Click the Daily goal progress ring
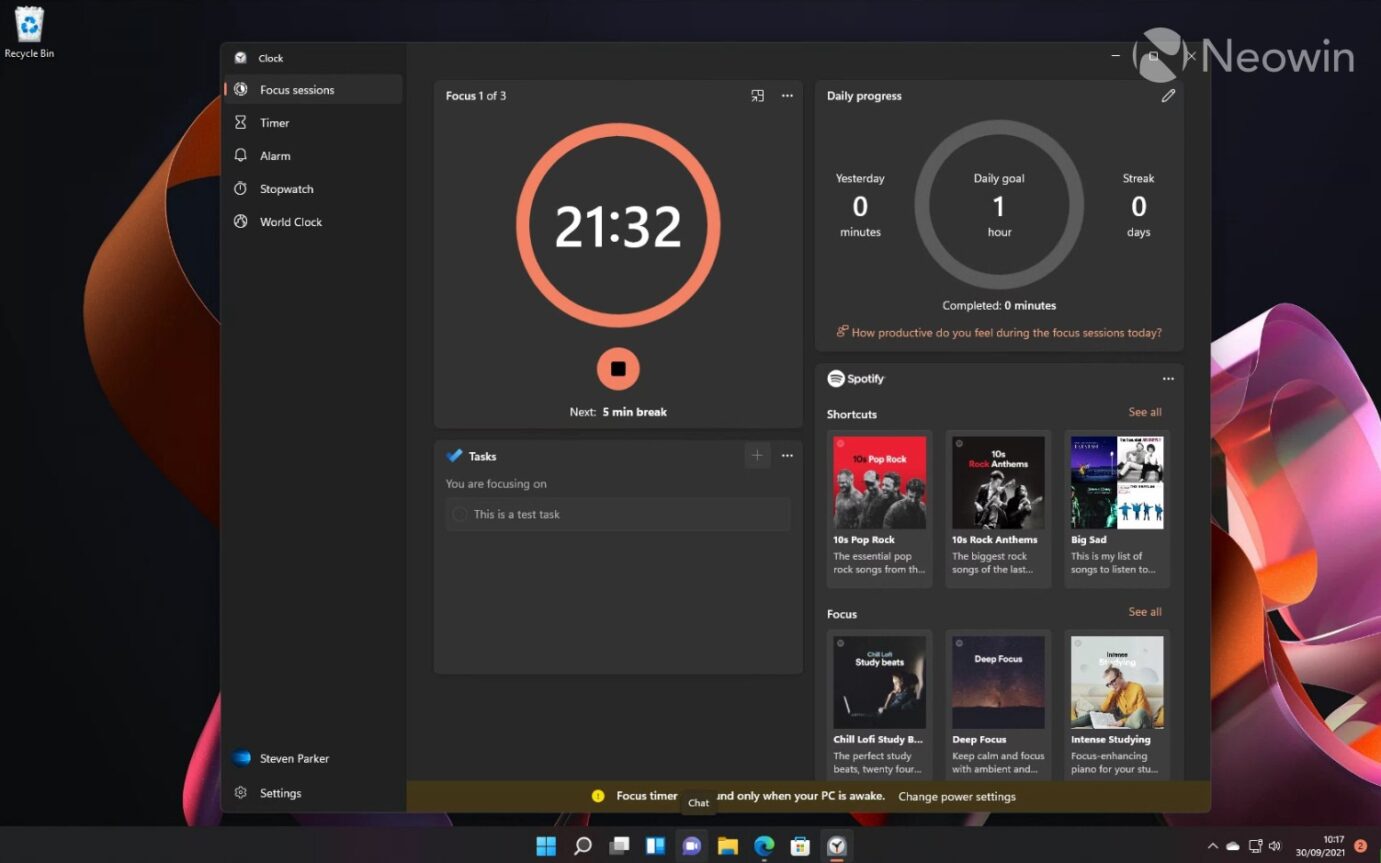This screenshot has width=1381, height=863. coord(998,203)
